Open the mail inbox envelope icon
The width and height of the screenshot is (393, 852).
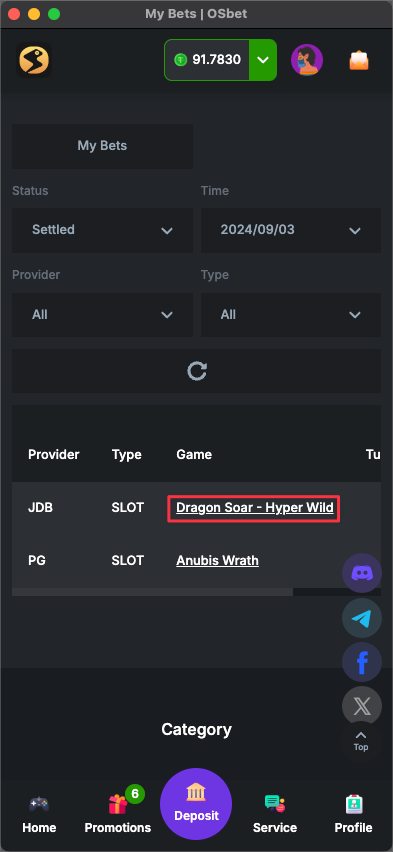[359, 60]
